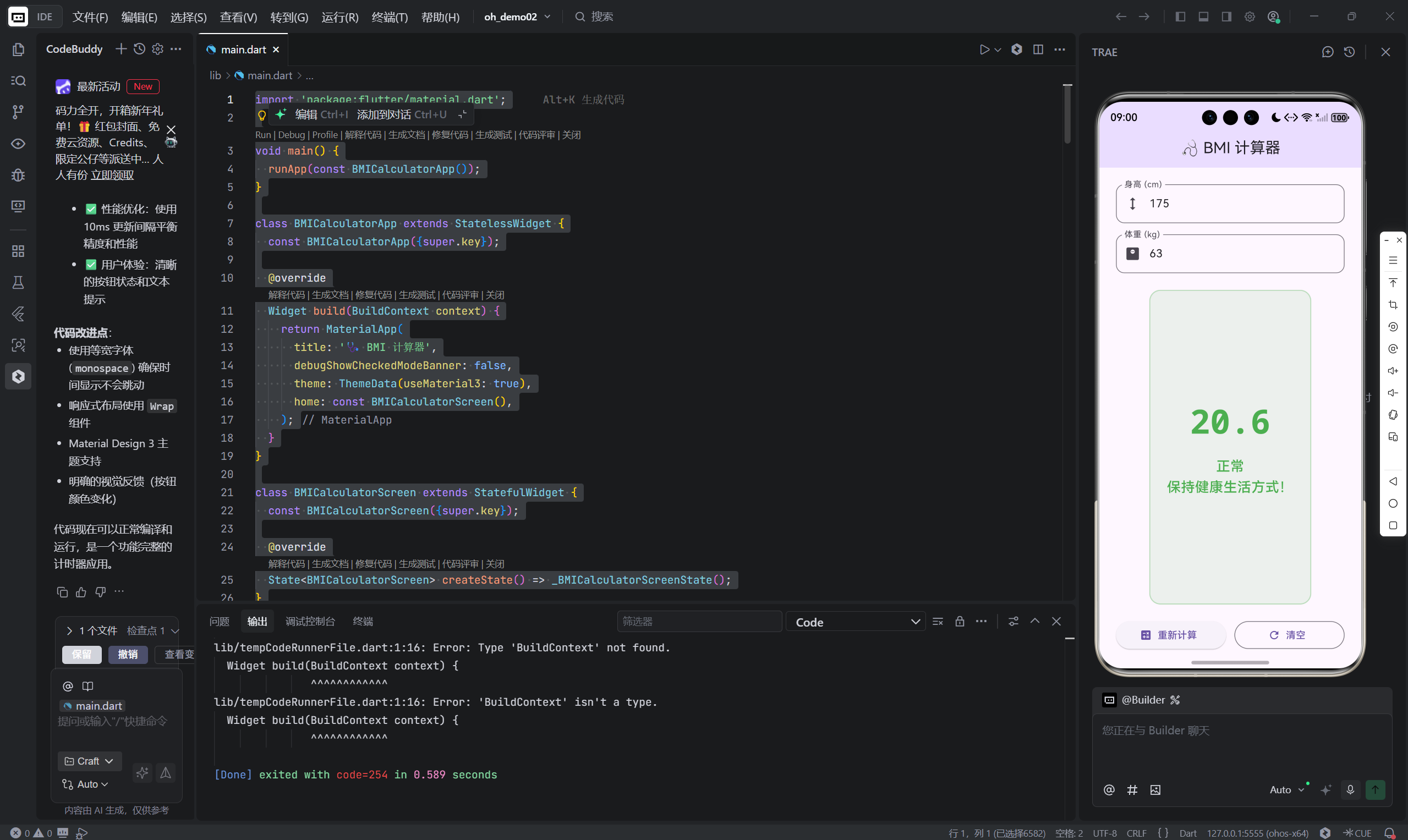Click the 重新计算 button in emulator
The height and width of the screenshot is (840, 1408).
1170,635
